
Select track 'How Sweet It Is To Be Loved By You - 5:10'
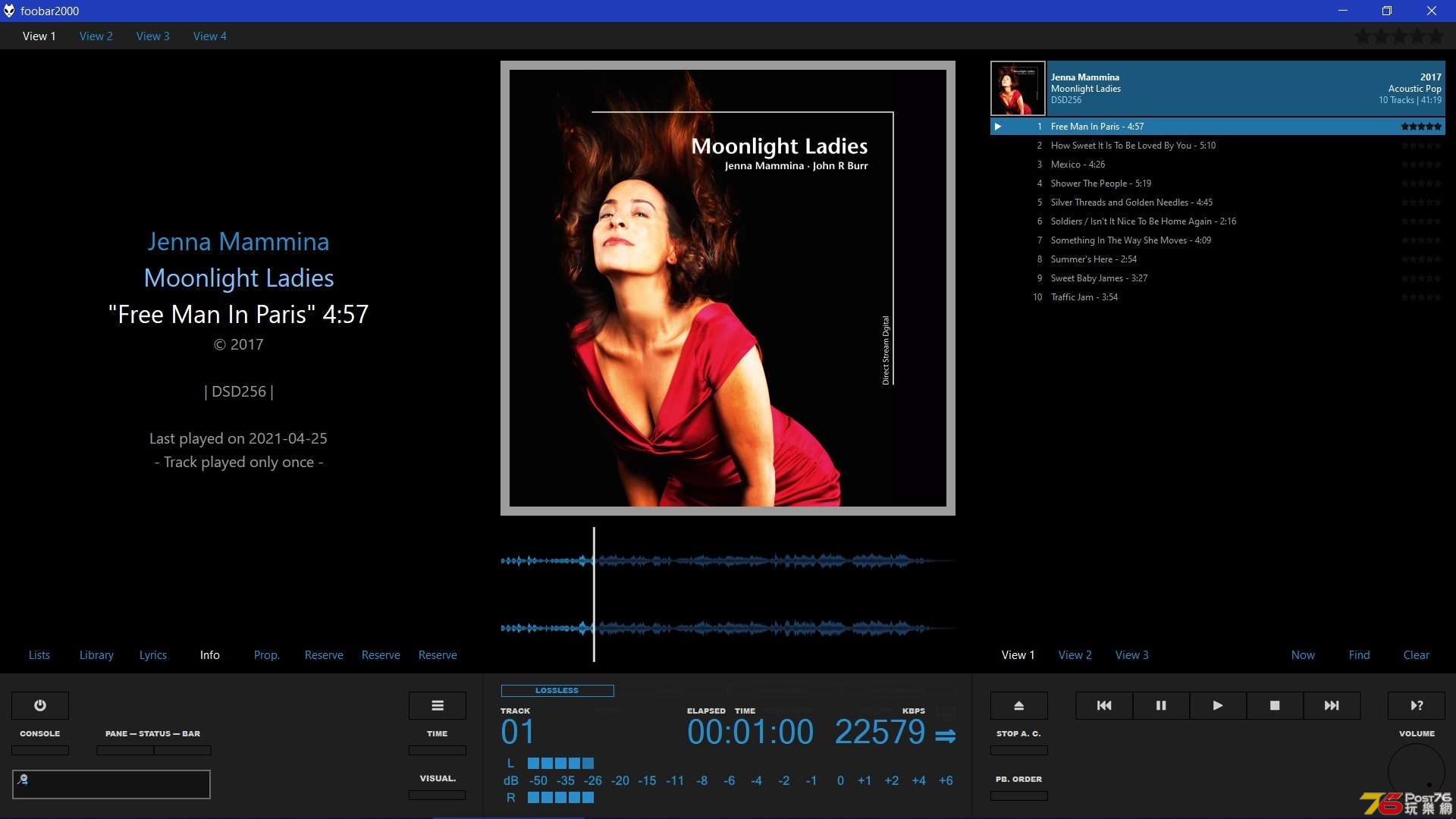[x=1218, y=146]
